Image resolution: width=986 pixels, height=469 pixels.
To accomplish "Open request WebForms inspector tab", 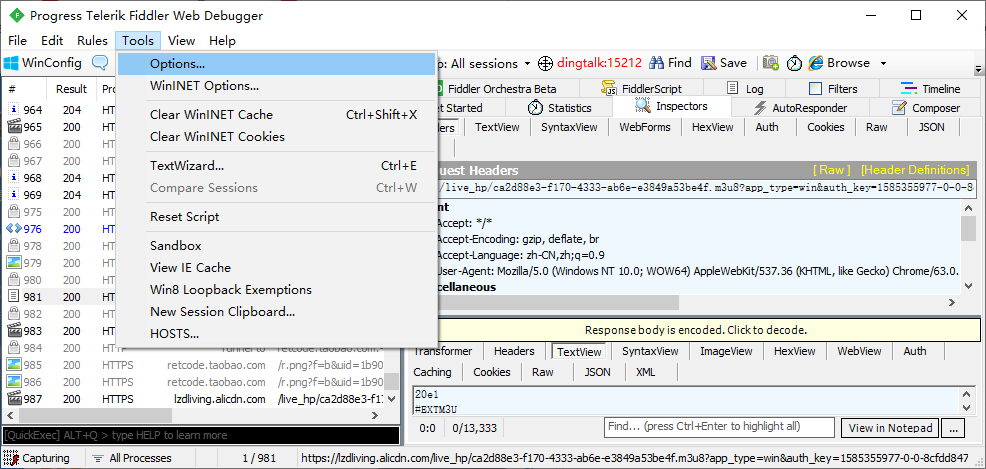I will click(x=645, y=127).
